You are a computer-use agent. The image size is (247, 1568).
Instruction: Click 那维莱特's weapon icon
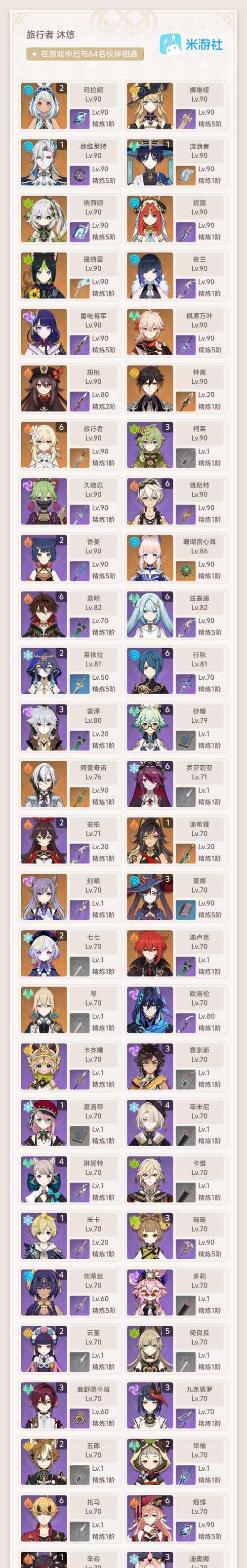tap(80, 175)
